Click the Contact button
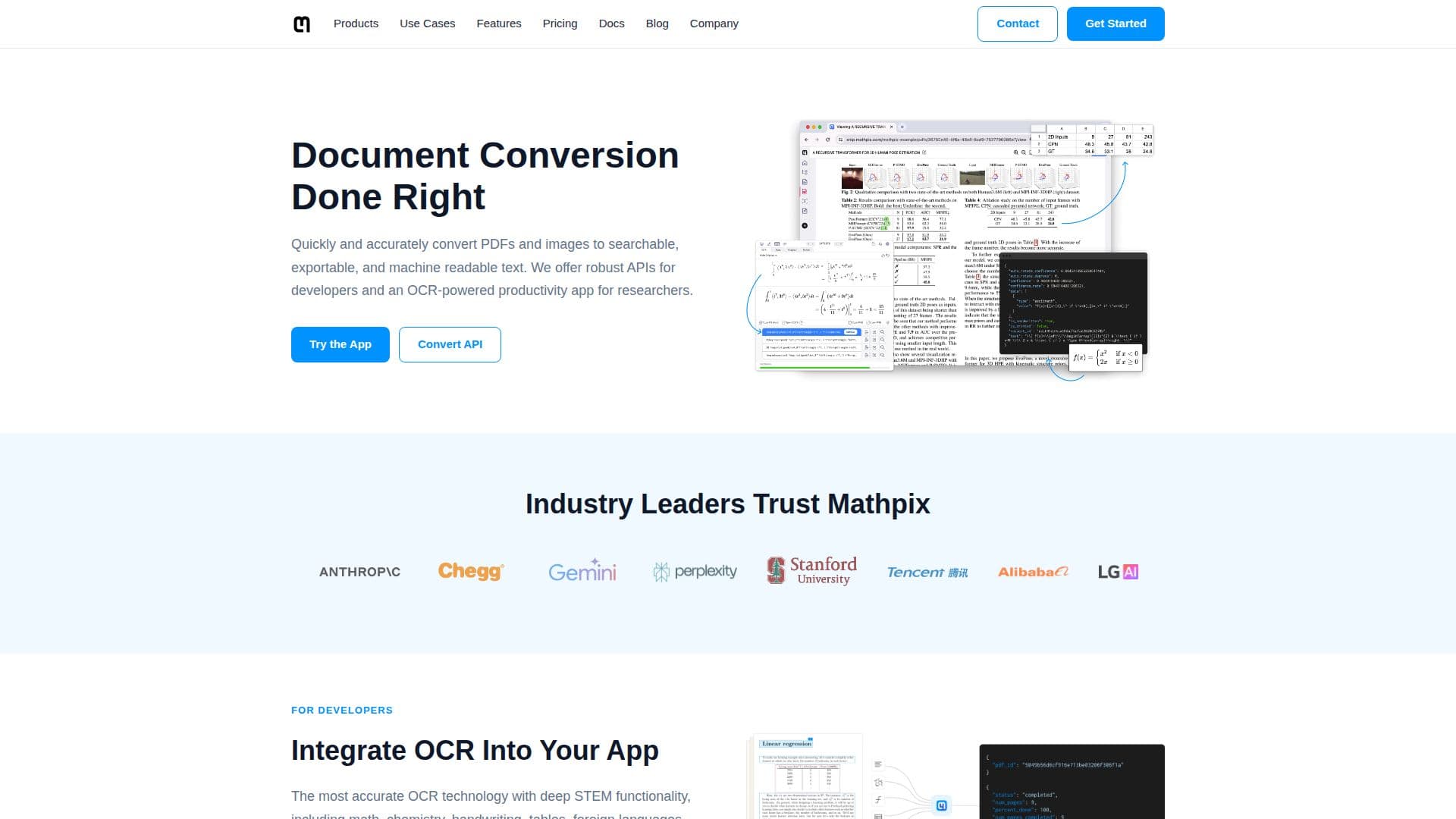 coord(1017,24)
